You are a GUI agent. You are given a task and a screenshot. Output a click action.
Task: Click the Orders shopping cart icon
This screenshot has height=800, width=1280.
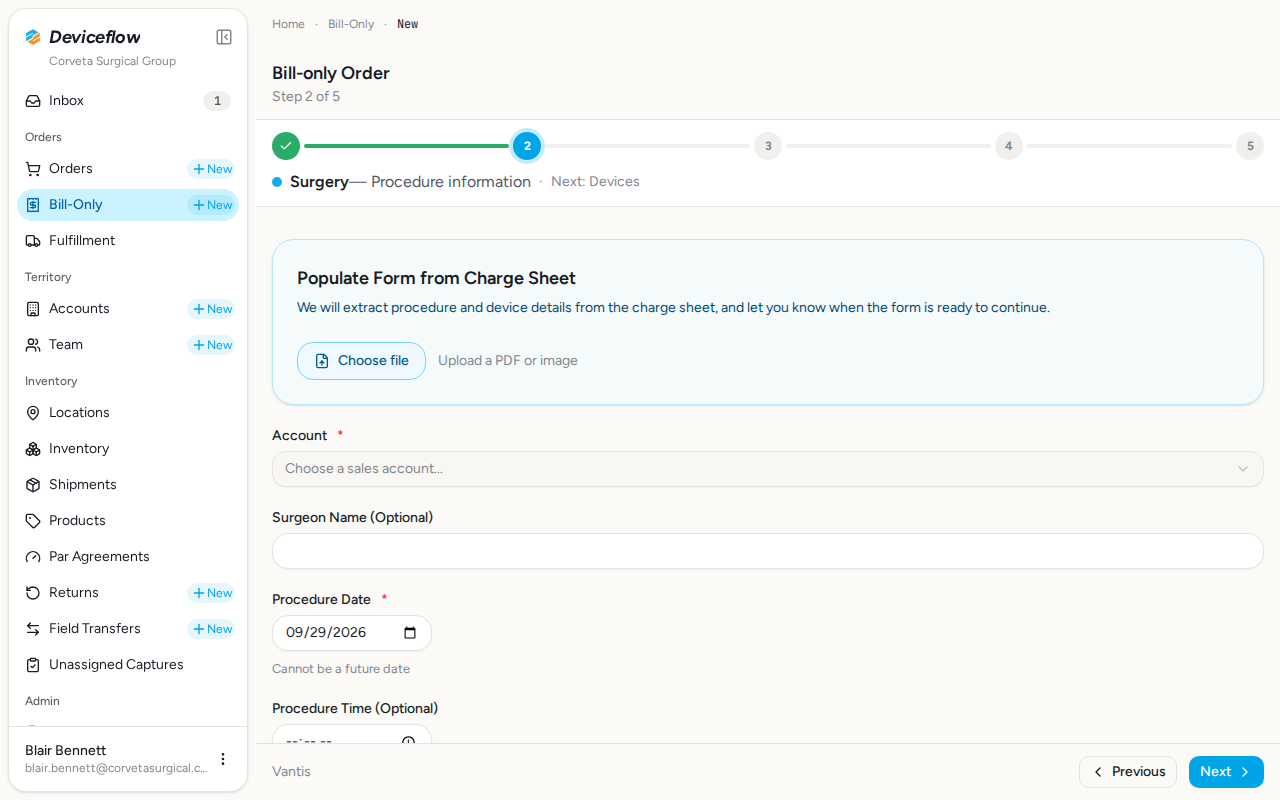click(x=33, y=169)
